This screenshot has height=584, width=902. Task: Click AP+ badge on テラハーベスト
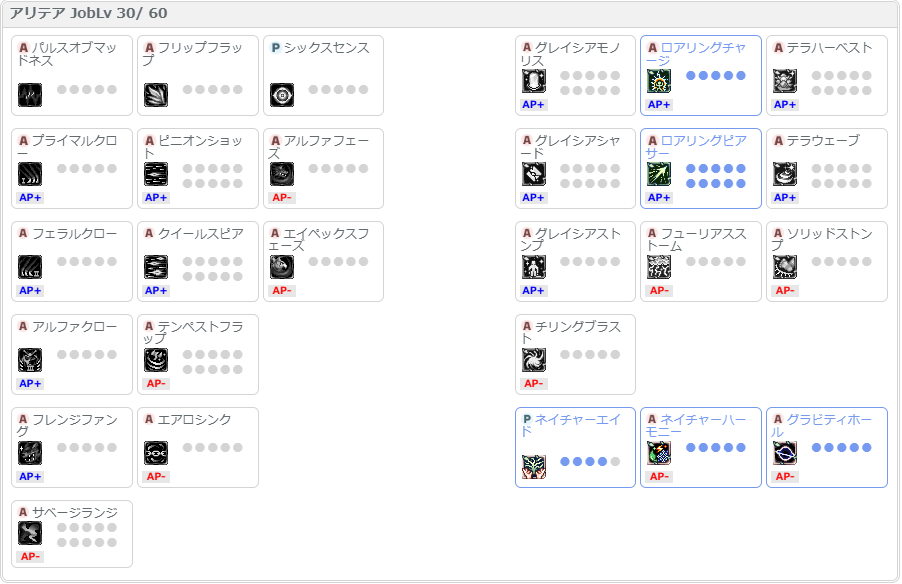tap(785, 104)
